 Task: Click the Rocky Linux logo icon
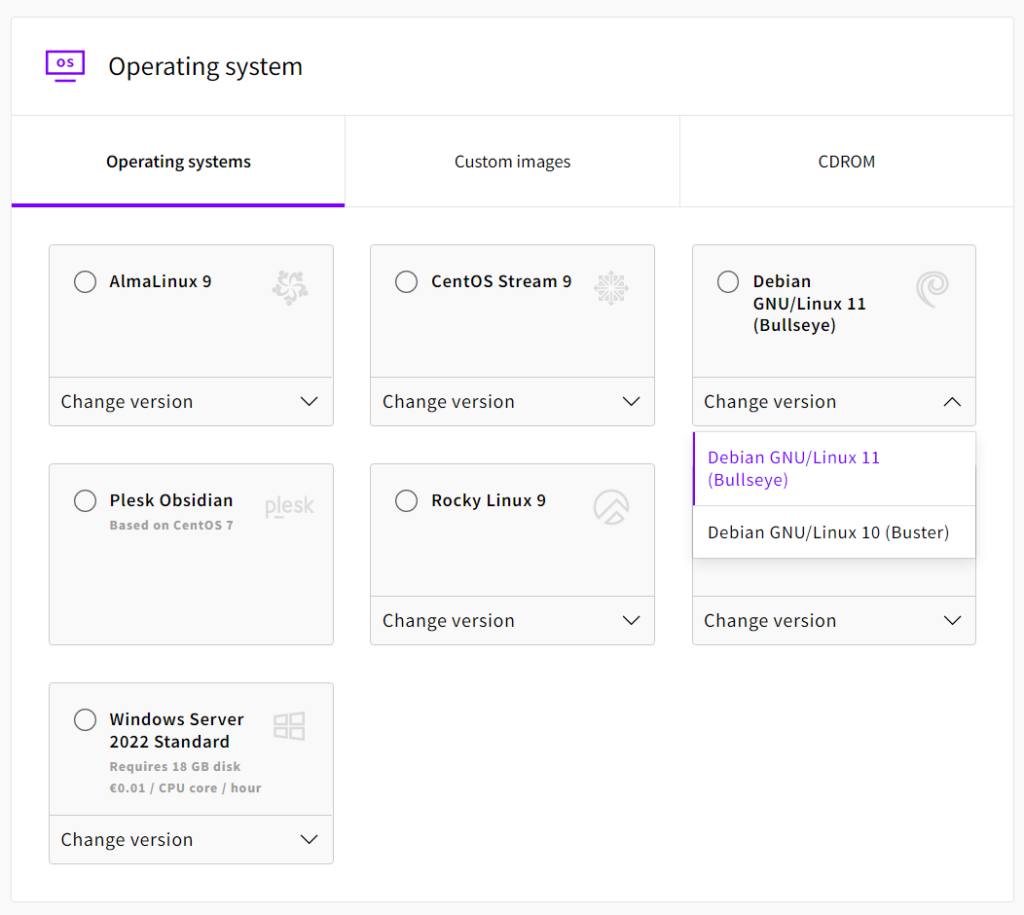611,507
